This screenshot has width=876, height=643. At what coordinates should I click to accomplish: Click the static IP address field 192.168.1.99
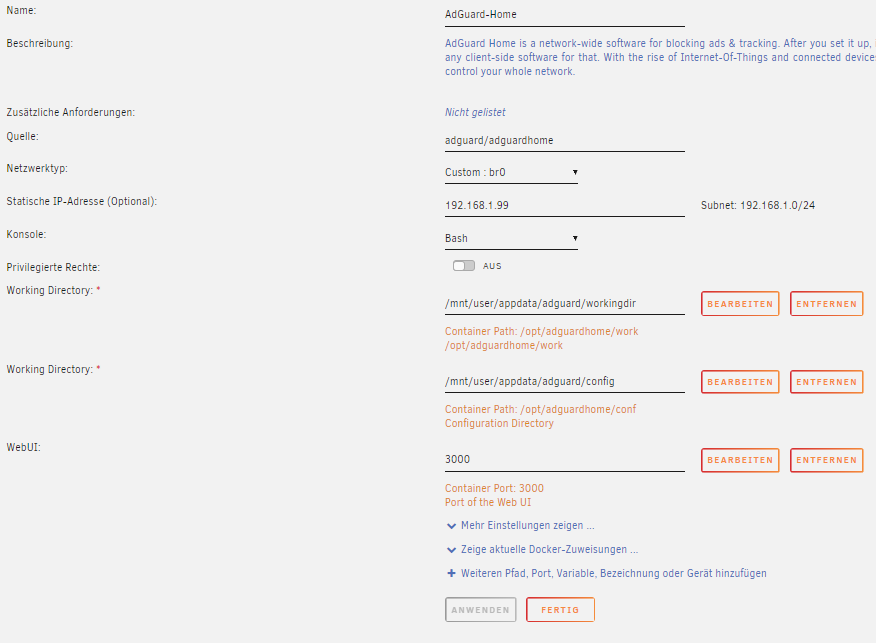pos(564,206)
